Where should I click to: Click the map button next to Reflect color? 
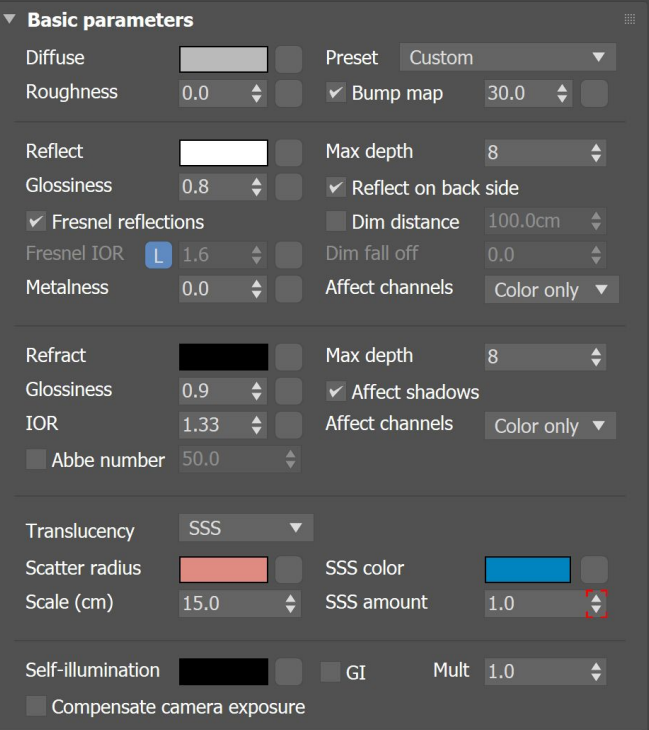(x=288, y=152)
